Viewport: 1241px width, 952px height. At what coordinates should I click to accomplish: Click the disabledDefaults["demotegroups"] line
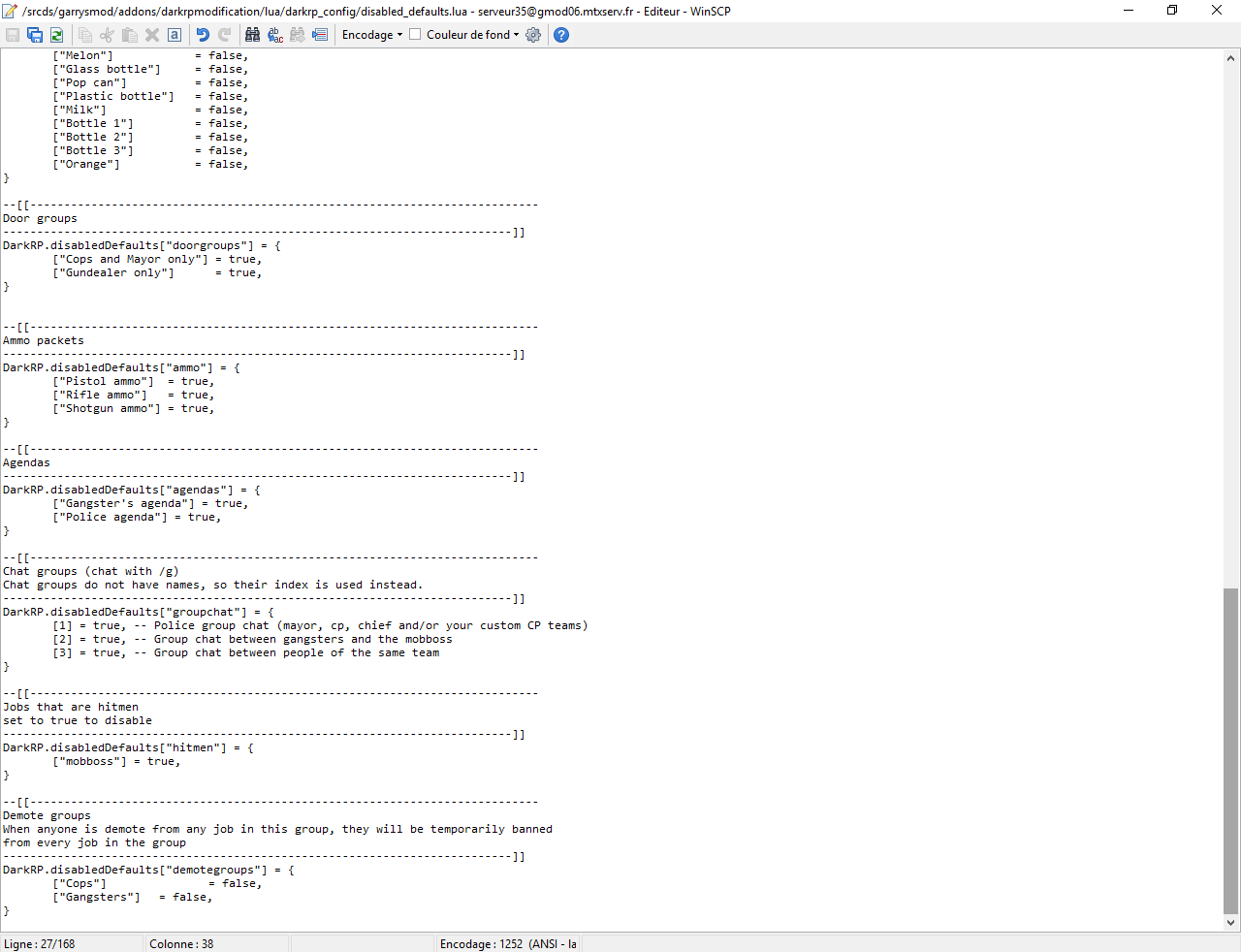click(x=148, y=870)
